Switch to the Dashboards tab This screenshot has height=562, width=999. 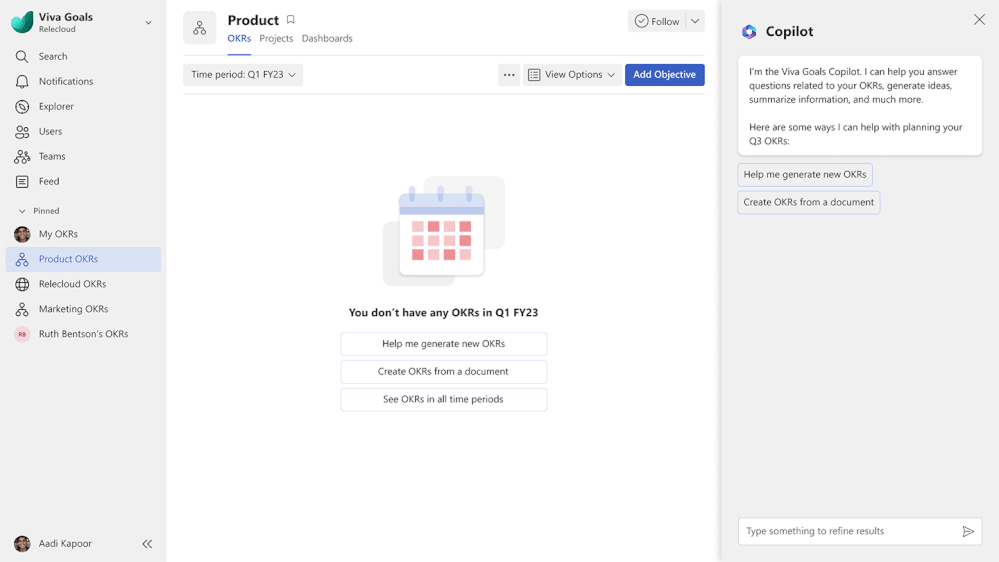(x=327, y=39)
